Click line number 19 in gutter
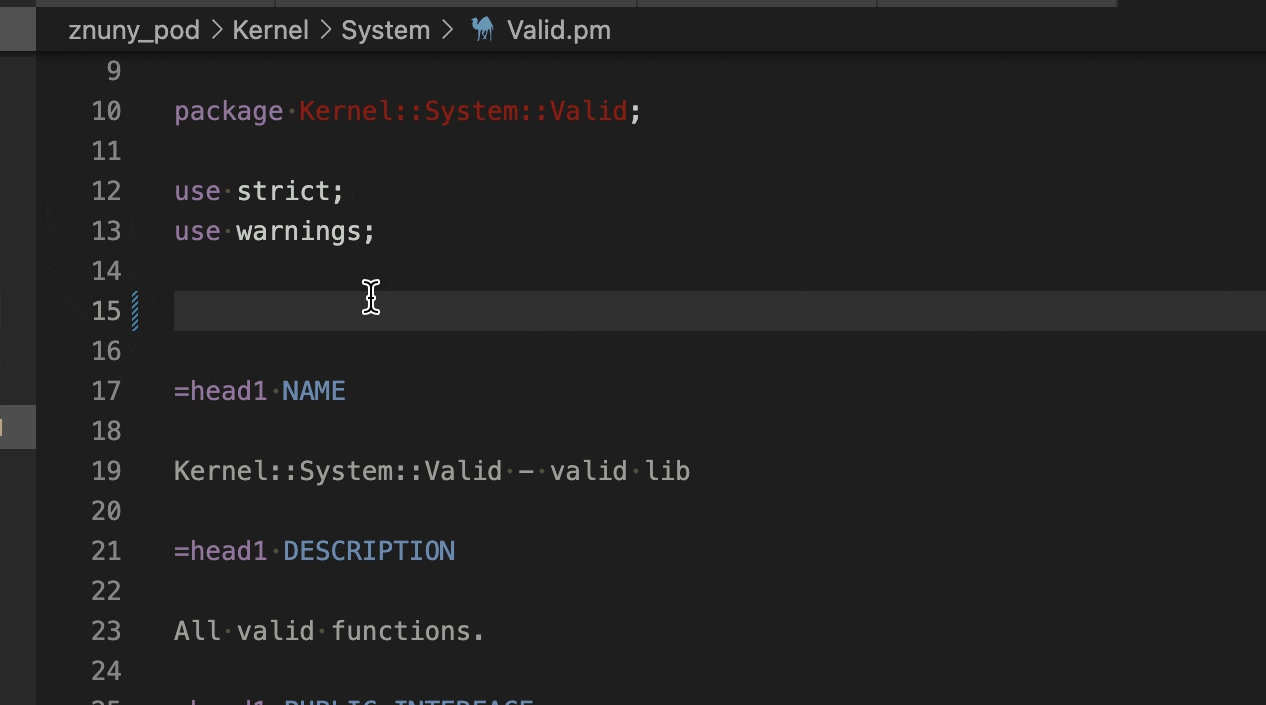 [x=106, y=471]
